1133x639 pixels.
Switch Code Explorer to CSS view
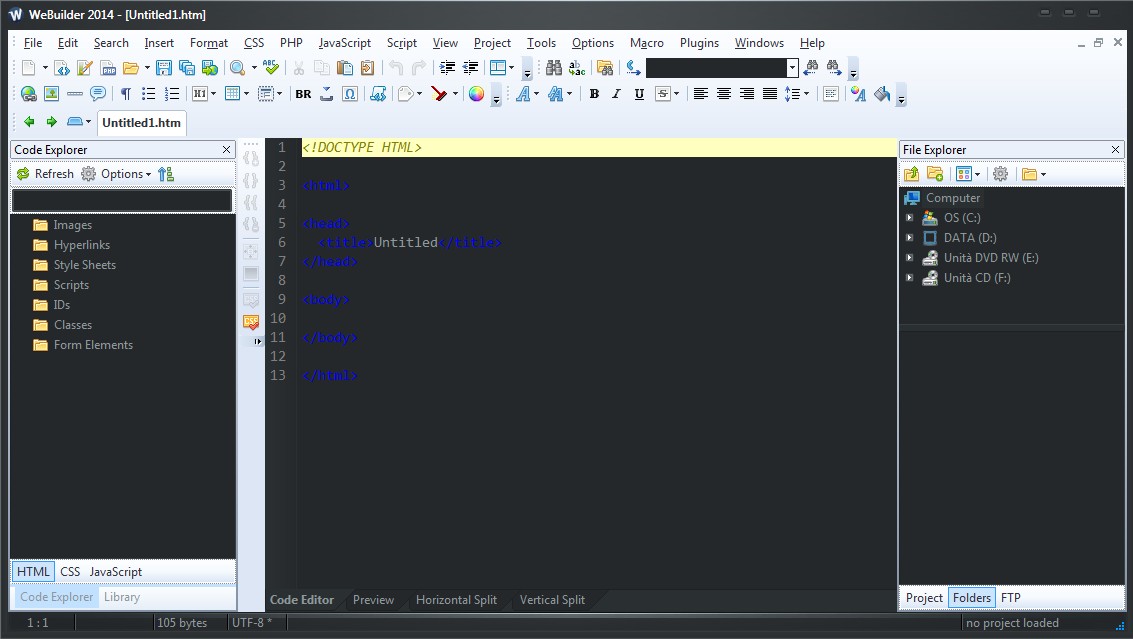70,572
